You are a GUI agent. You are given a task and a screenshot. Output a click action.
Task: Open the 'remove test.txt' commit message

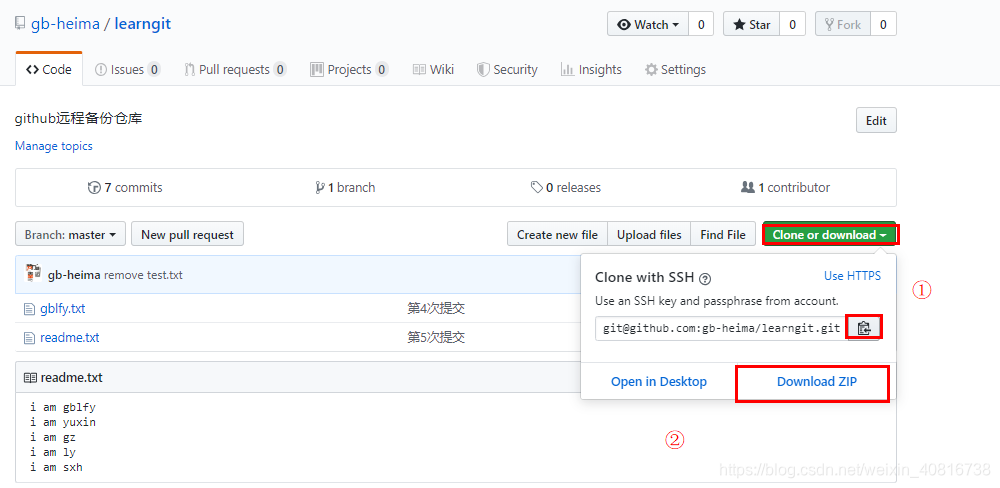pos(143,275)
